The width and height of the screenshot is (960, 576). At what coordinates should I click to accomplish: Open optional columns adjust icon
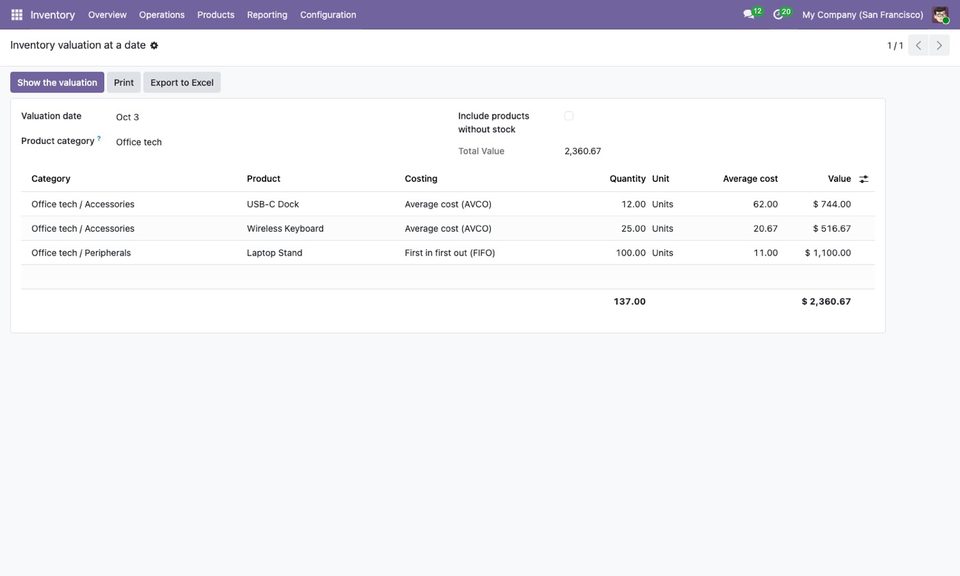click(864, 179)
